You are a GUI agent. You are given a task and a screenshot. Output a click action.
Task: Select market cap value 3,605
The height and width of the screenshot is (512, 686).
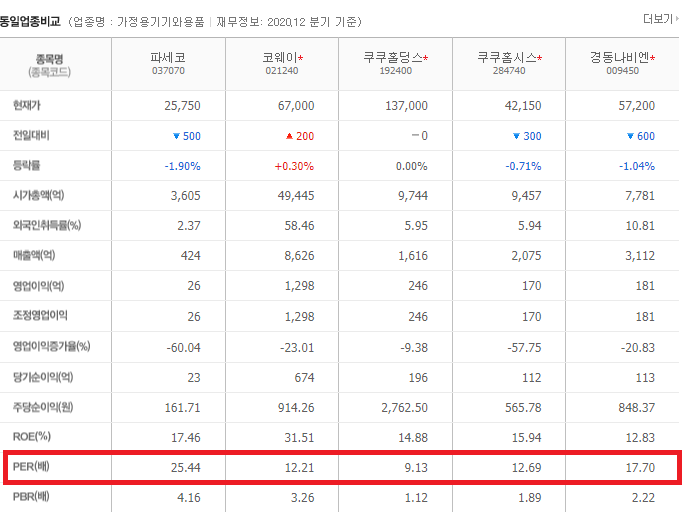[186, 196]
